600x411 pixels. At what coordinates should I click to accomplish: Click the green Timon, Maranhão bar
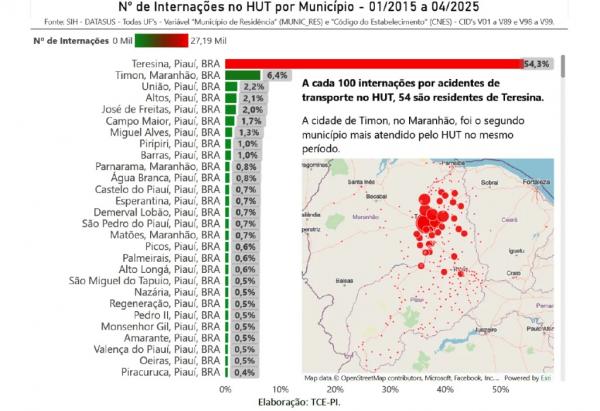tap(243, 75)
